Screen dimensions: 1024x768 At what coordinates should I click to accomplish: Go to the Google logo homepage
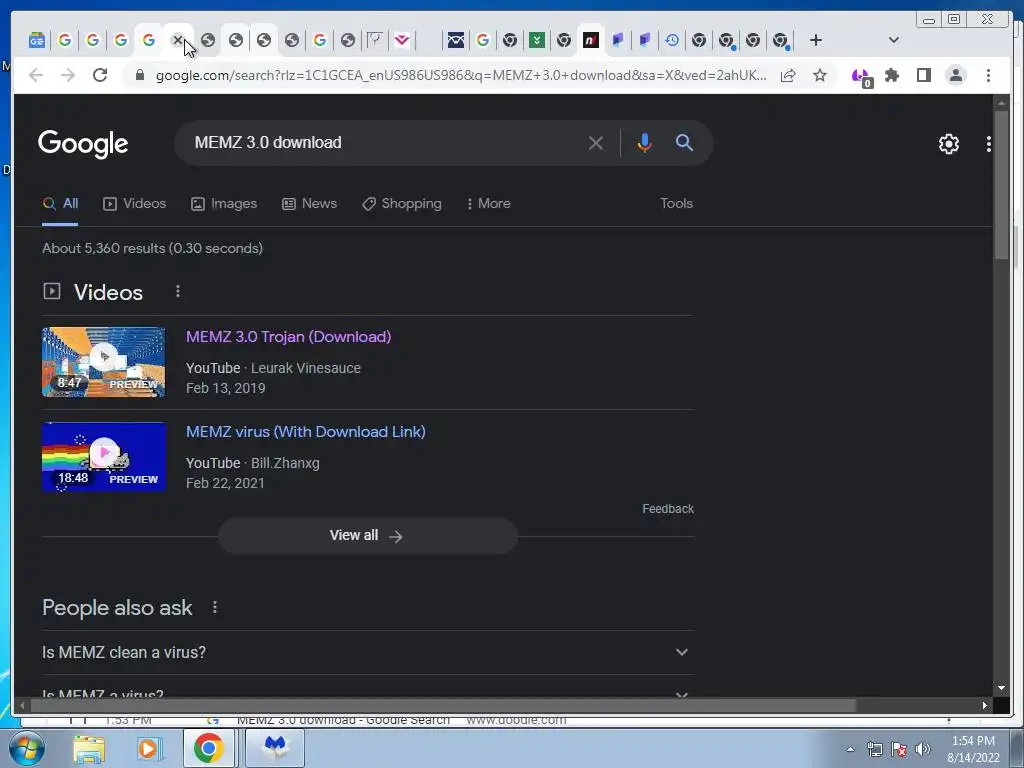pyautogui.click(x=83, y=144)
